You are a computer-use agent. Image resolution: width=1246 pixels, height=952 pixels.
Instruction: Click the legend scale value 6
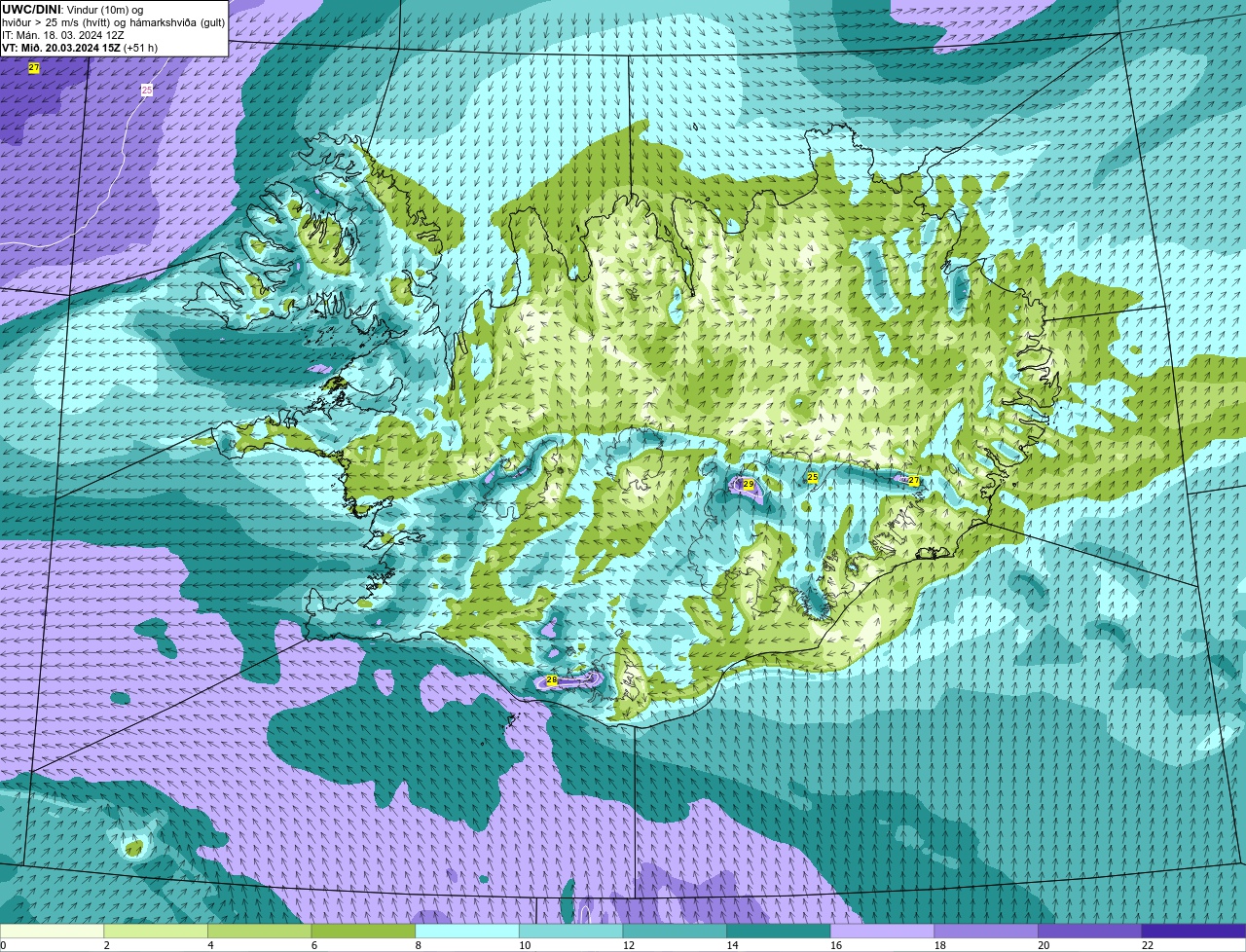tap(313, 945)
